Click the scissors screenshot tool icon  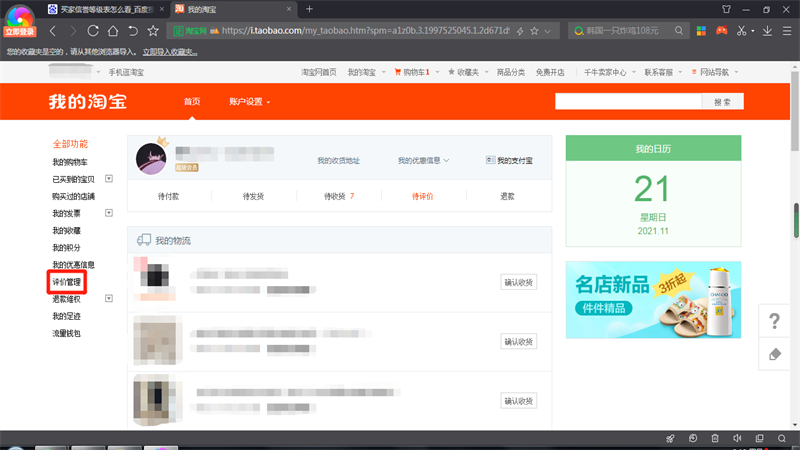pos(741,31)
